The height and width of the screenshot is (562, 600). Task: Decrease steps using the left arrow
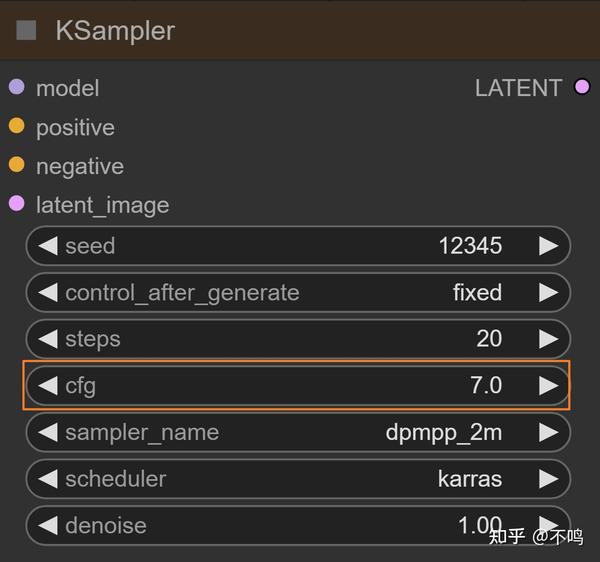(x=47, y=339)
